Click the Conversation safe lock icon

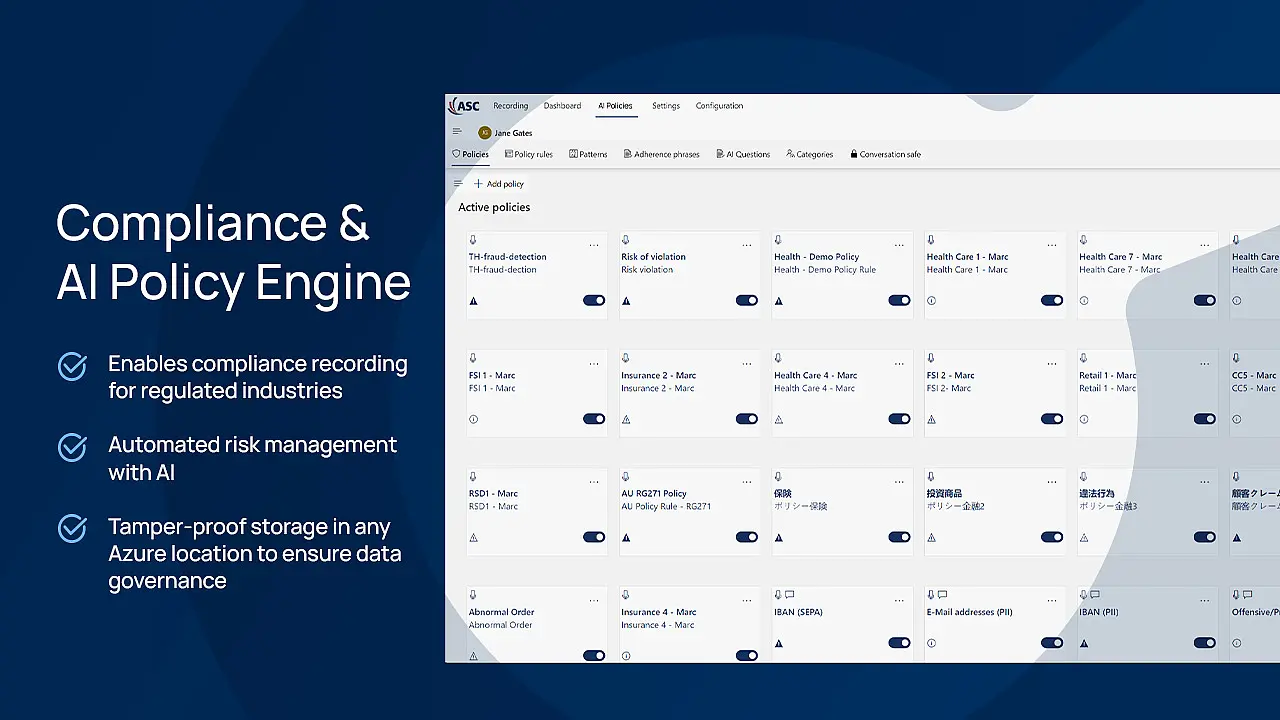coord(852,153)
